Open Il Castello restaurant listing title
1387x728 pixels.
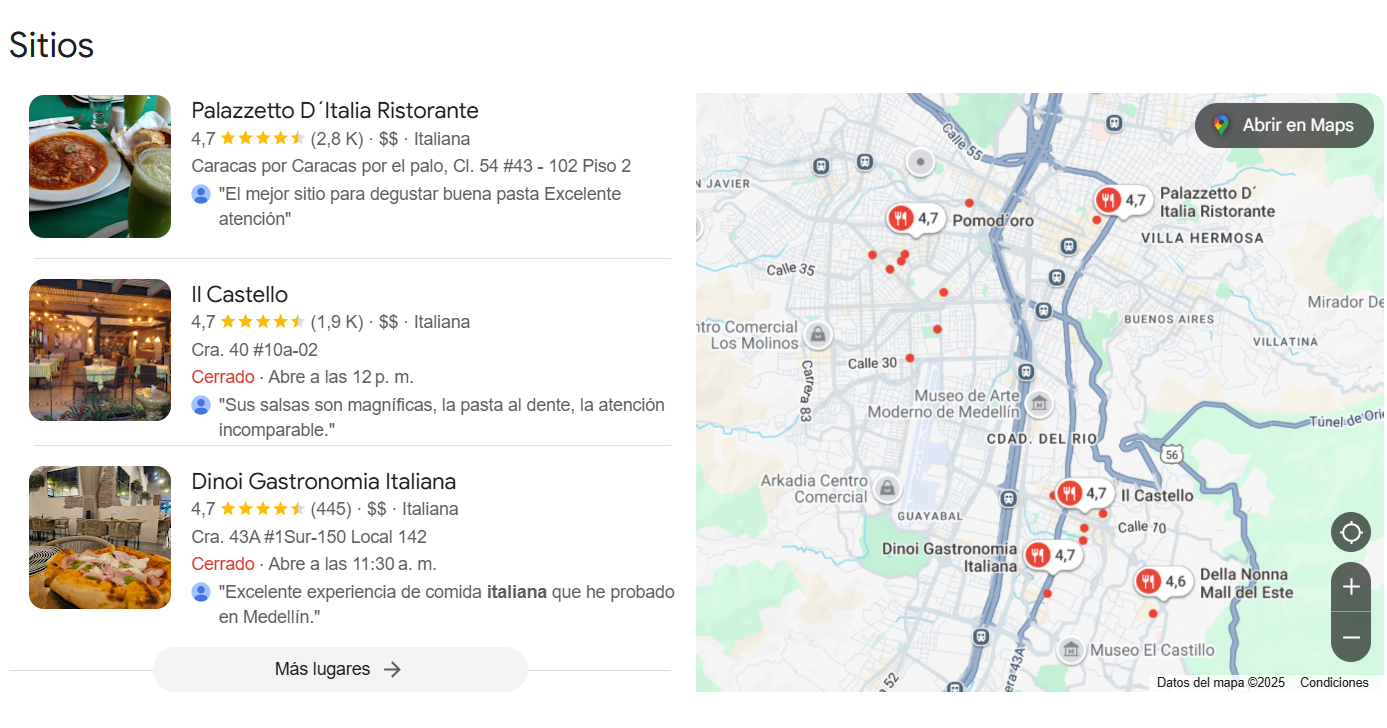pos(239,294)
